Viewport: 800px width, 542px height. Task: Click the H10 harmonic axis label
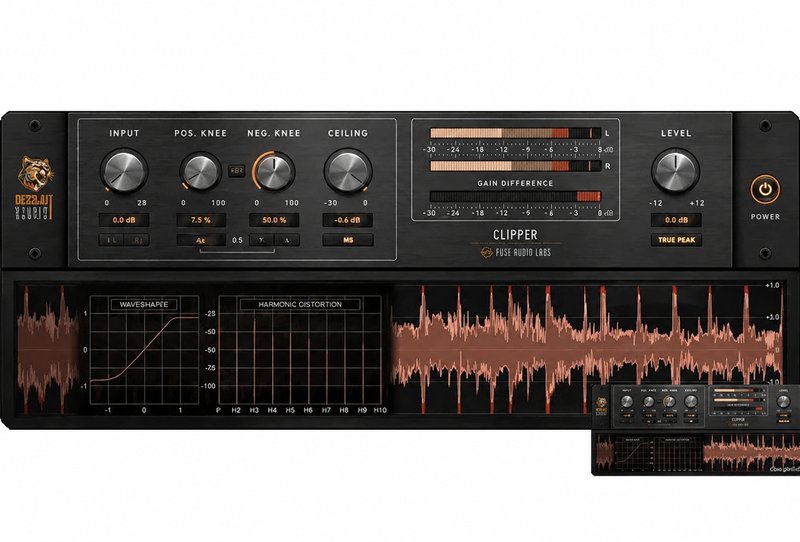click(380, 410)
